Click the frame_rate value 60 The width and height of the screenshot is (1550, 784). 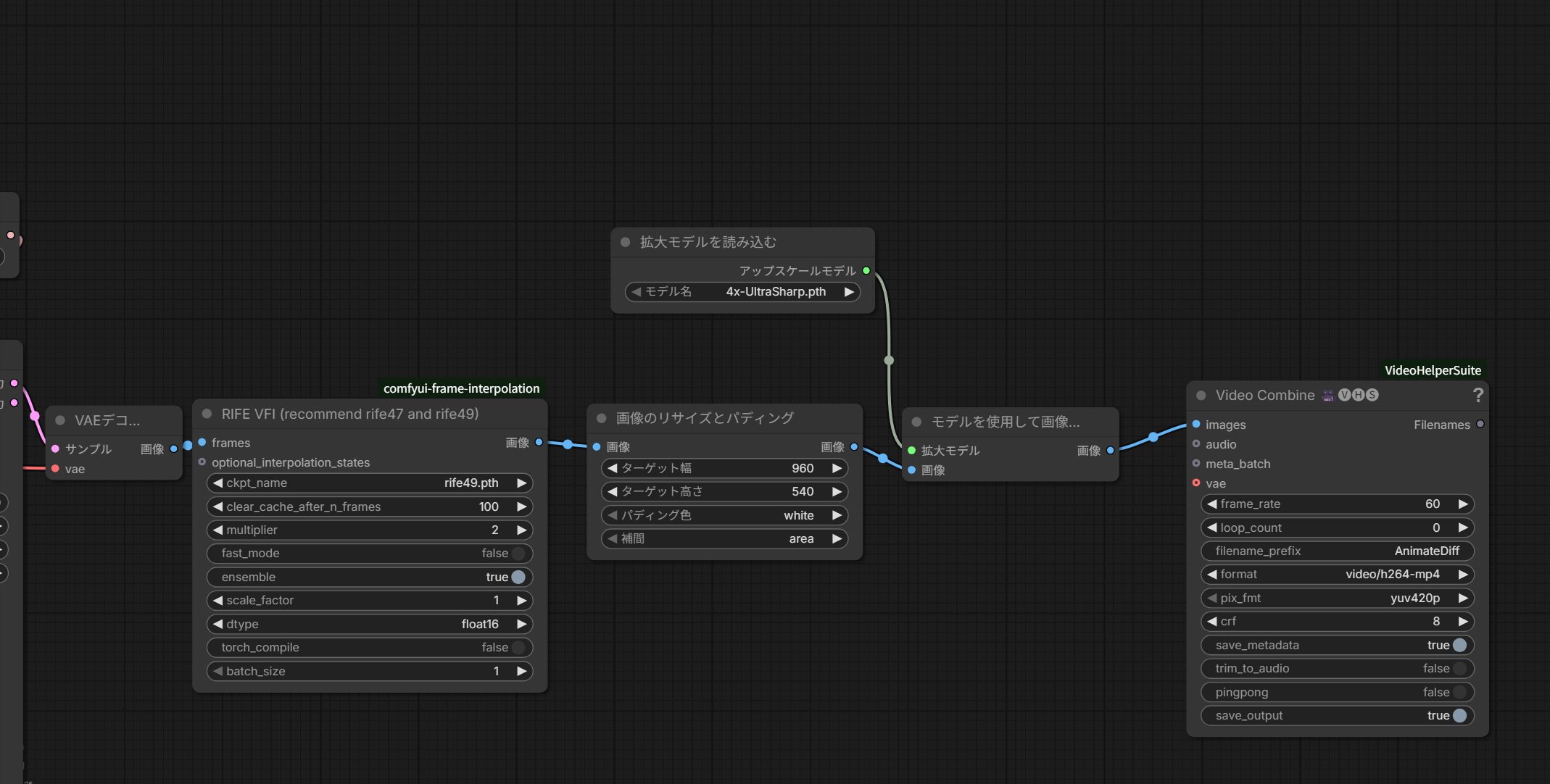point(1433,504)
